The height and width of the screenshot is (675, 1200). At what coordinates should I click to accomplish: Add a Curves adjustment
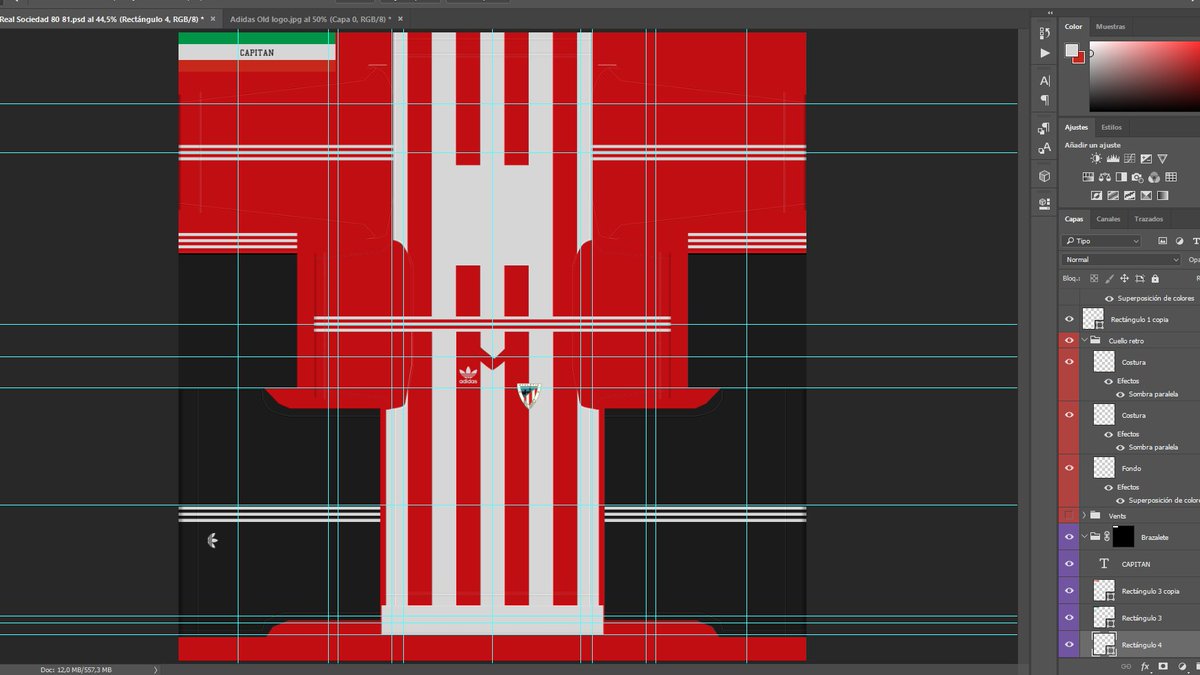[x=1129, y=158]
